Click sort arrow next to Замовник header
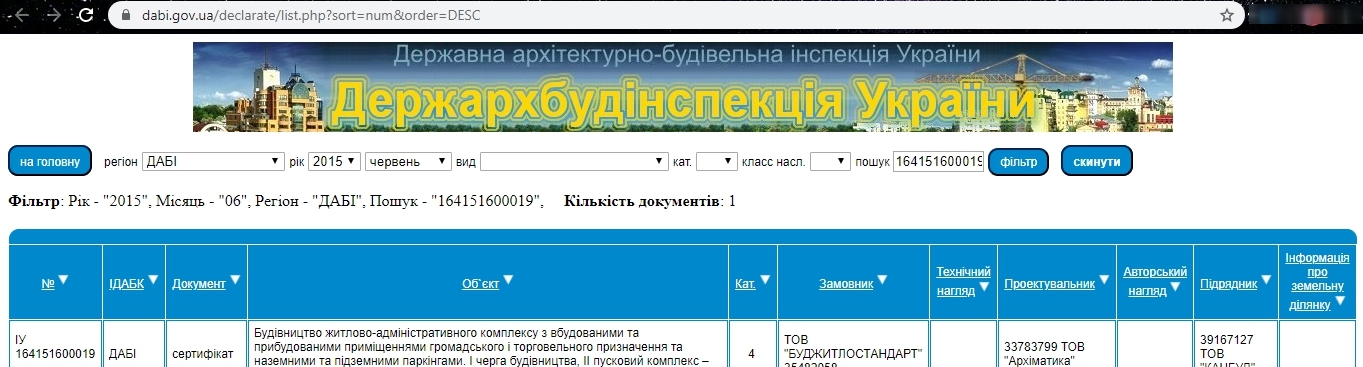The height and width of the screenshot is (367, 1363). point(883,281)
